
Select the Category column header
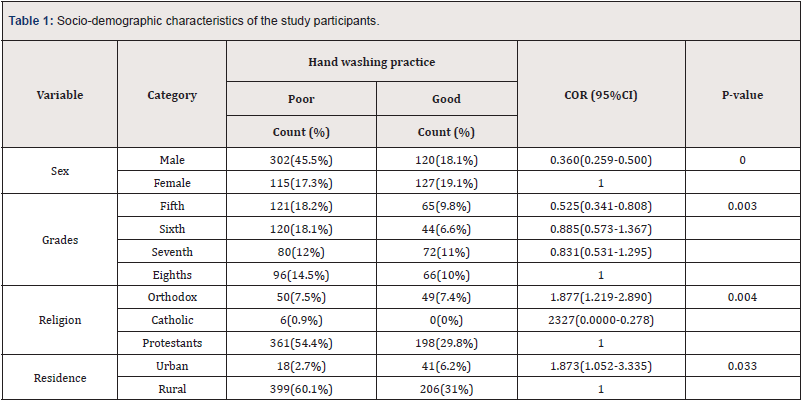[172, 96]
